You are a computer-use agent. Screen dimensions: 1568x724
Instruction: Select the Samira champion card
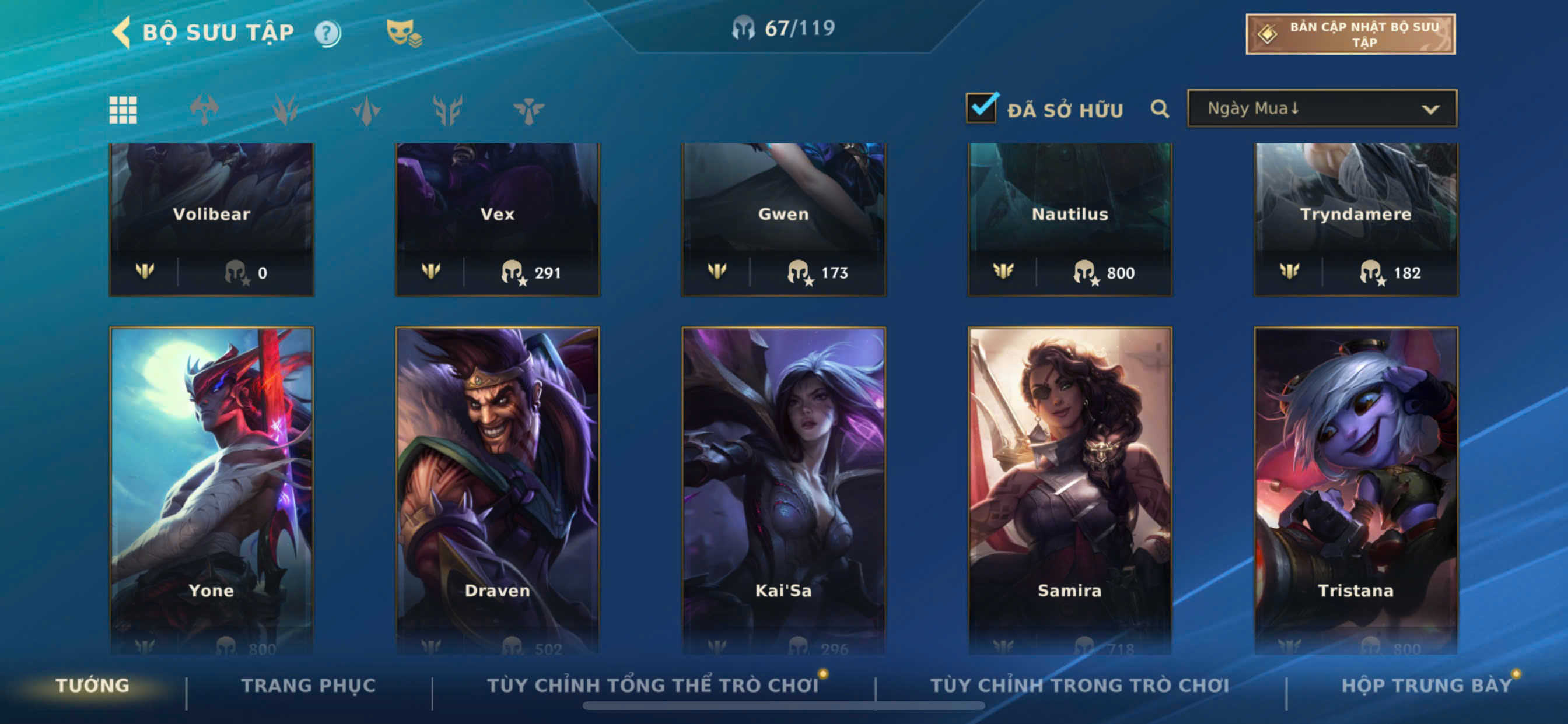(1069, 490)
